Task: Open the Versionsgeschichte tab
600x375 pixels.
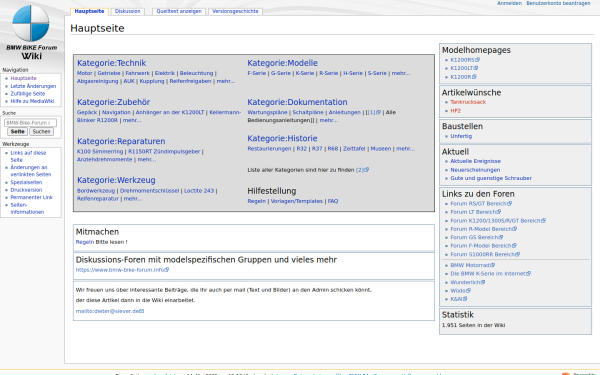Action: (x=235, y=11)
